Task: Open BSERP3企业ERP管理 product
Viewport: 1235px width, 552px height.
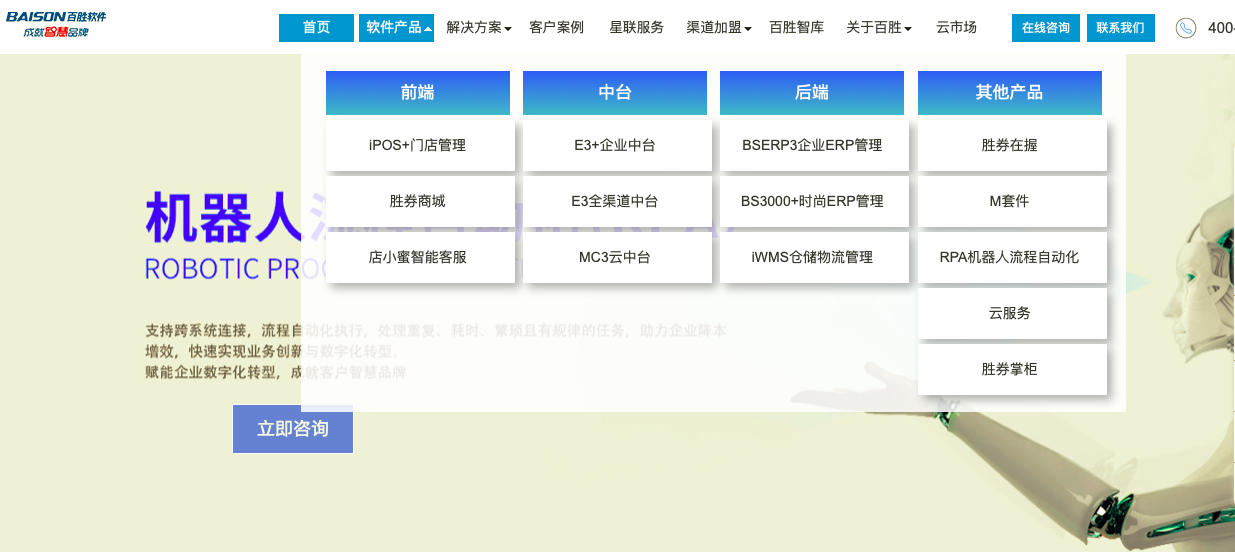Action: pos(813,146)
